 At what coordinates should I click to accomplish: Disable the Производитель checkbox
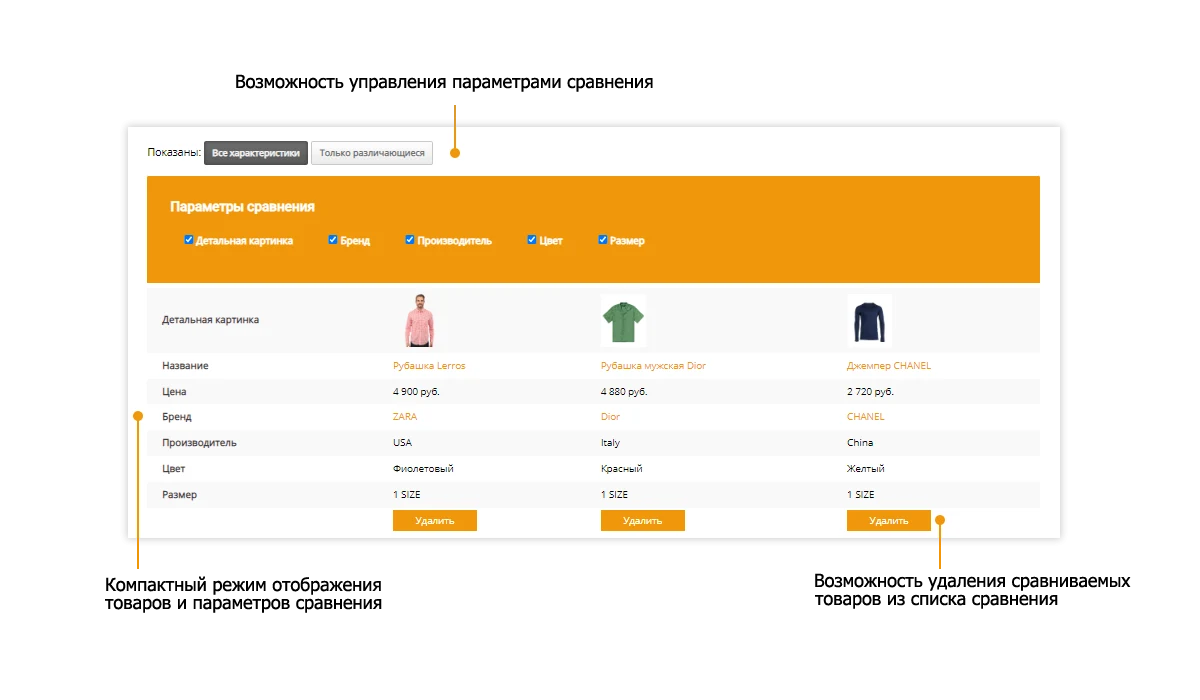click(410, 240)
